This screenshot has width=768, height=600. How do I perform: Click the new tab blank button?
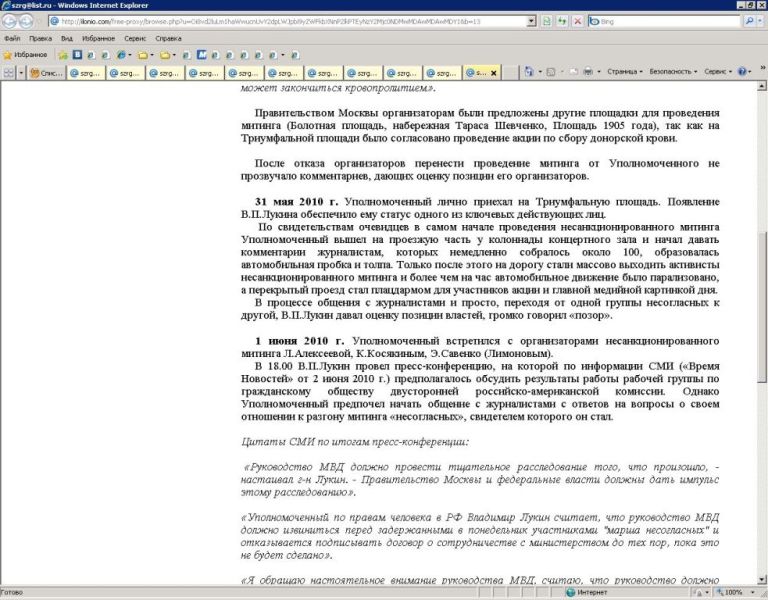tap(510, 72)
